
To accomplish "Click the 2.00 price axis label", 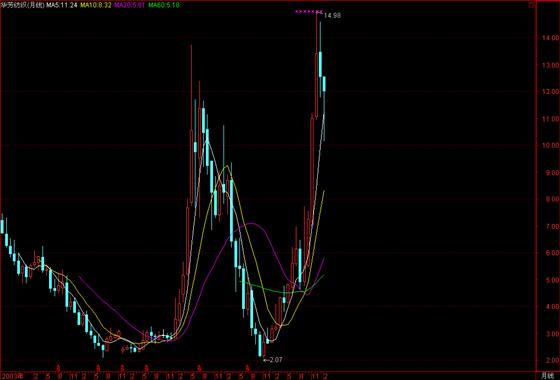I will (x=550, y=361).
